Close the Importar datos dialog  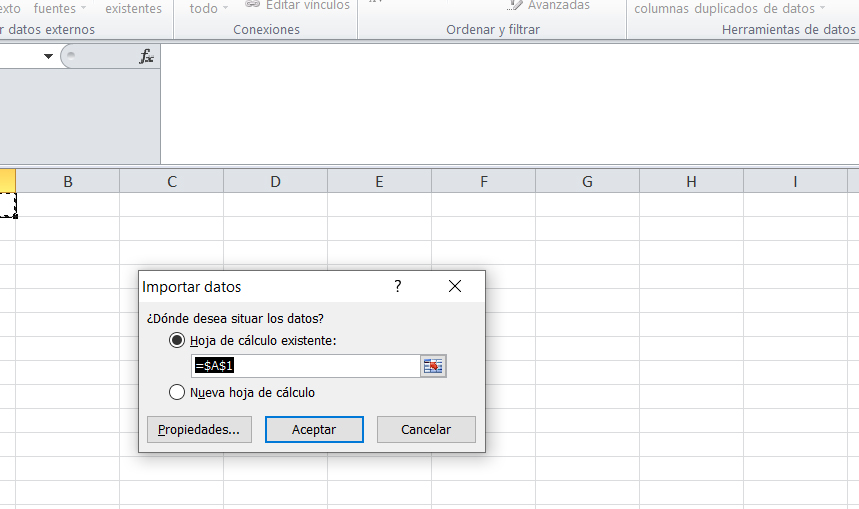pos(455,287)
